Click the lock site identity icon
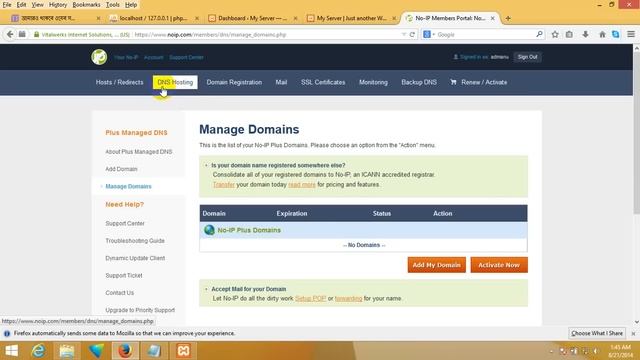640x360 pixels. [36, 35]
